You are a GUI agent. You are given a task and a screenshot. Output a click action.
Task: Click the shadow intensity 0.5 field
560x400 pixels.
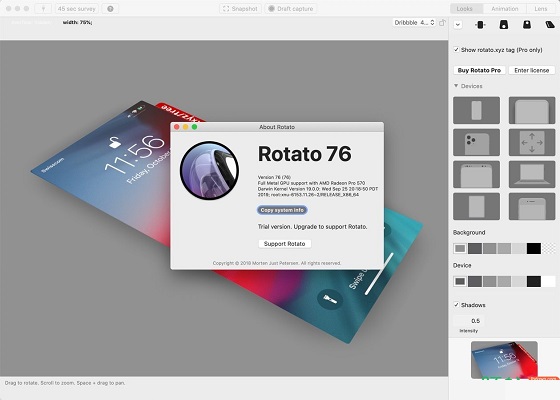tap(469, 321)
